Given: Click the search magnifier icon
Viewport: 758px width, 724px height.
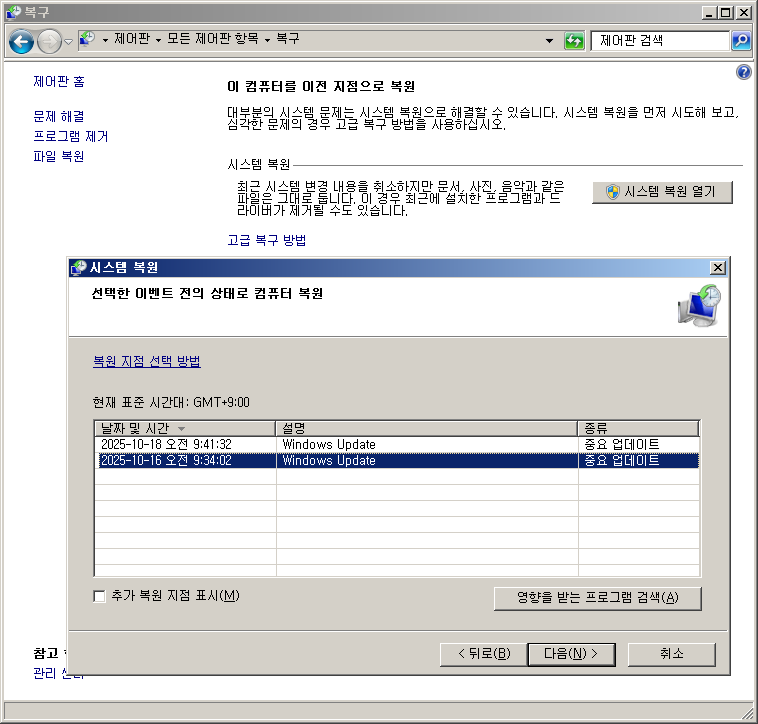Looking at the screenshot, I should (741, 41).
